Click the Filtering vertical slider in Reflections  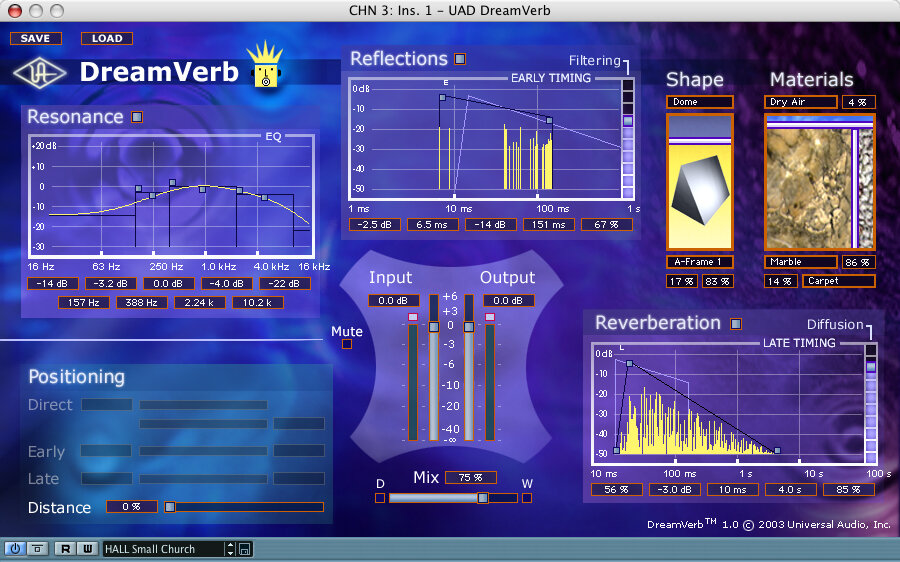pyautogui.click(x=628, y=138)
